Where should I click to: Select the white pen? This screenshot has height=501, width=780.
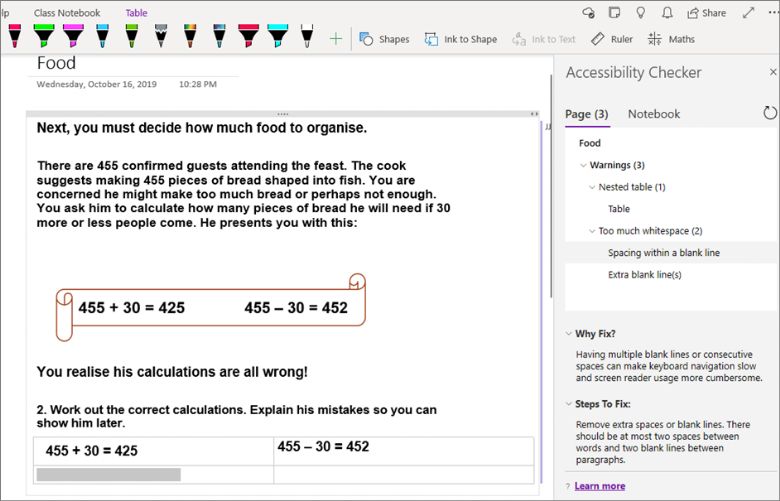pyautogui.click(x=307, y=36)
